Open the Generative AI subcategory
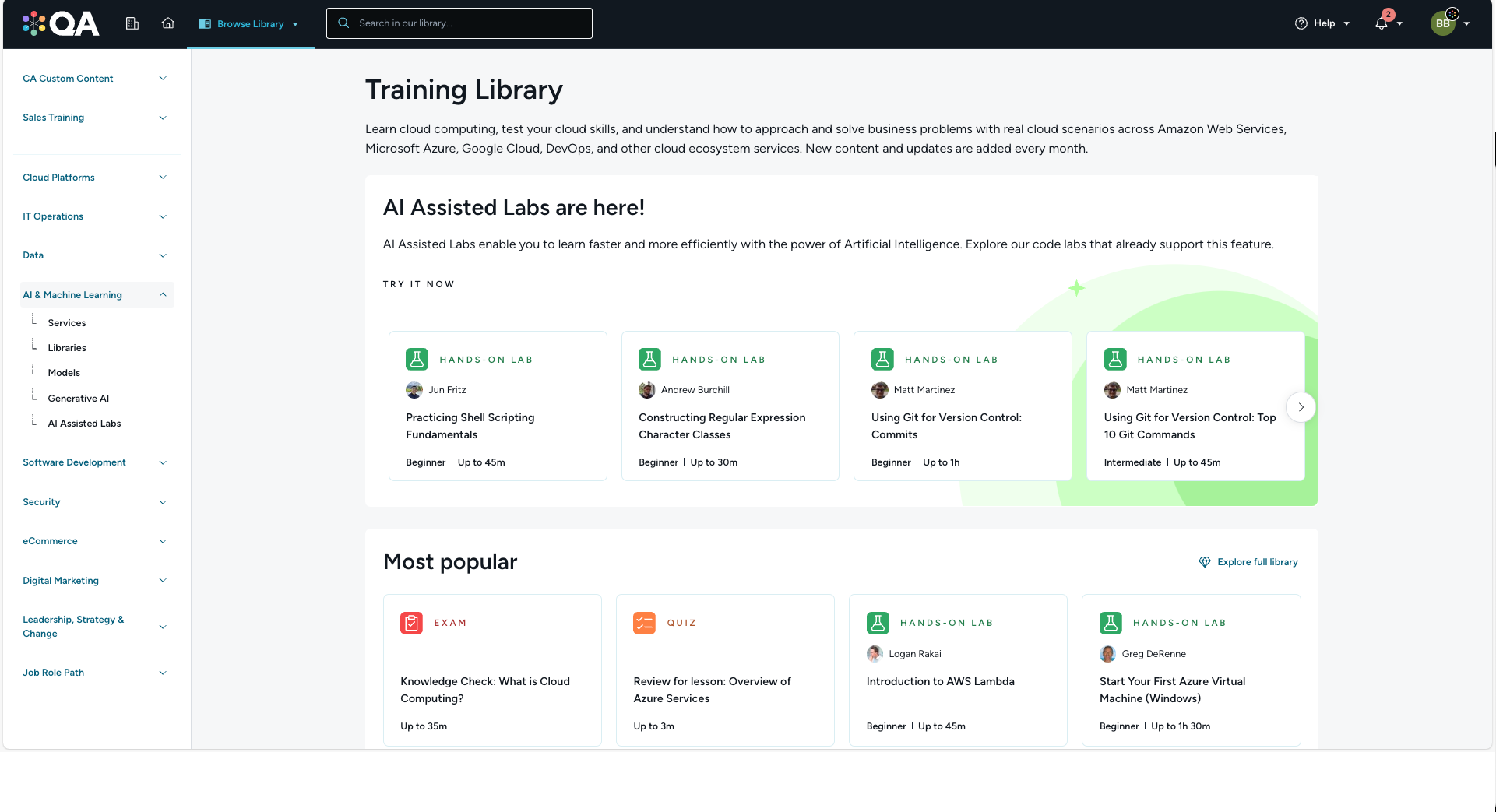Image resolution: width=1496 pixels, height=812 pixels. coord(79,399)
